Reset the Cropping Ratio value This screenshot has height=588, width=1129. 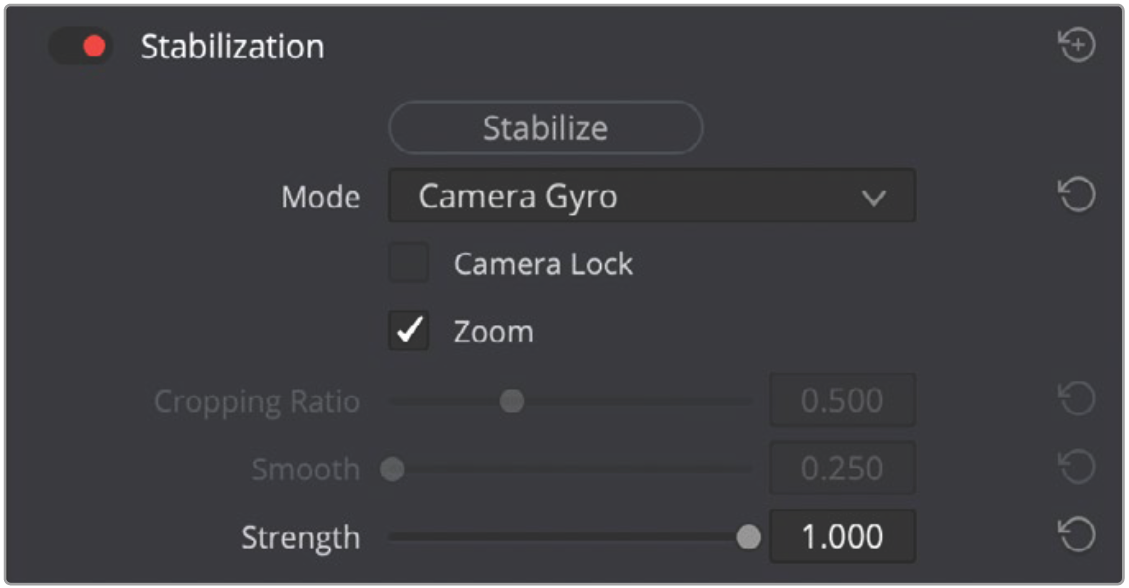(1077, 400)
